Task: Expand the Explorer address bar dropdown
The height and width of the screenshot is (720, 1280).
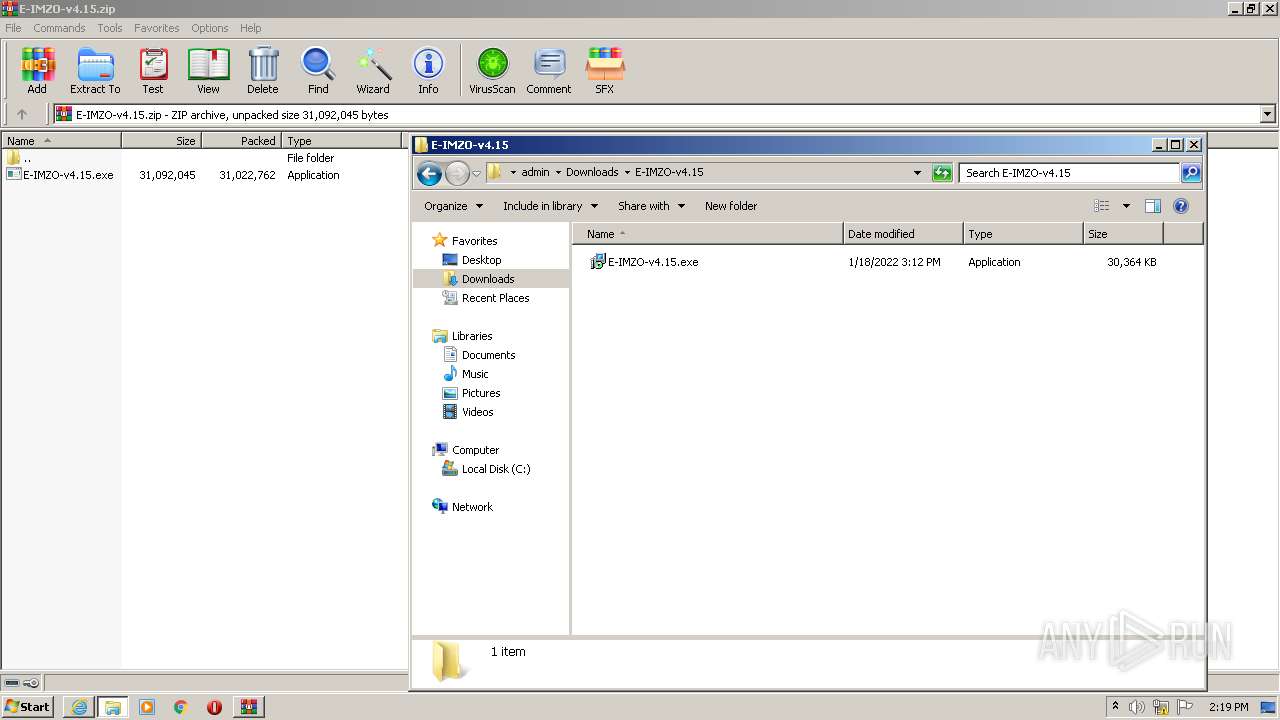Action: click(917, 172)
